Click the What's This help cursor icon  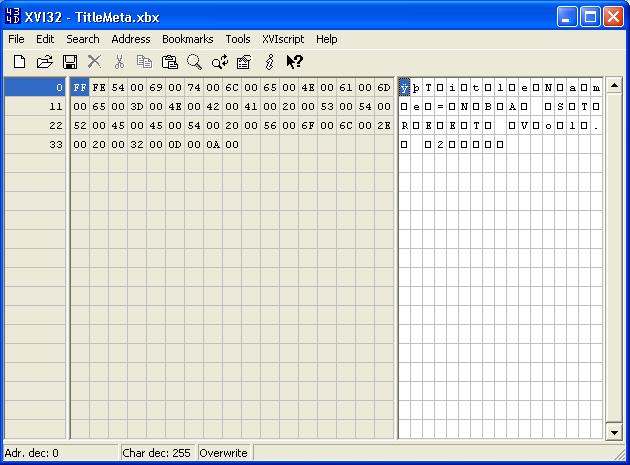(x=295, y=62)
